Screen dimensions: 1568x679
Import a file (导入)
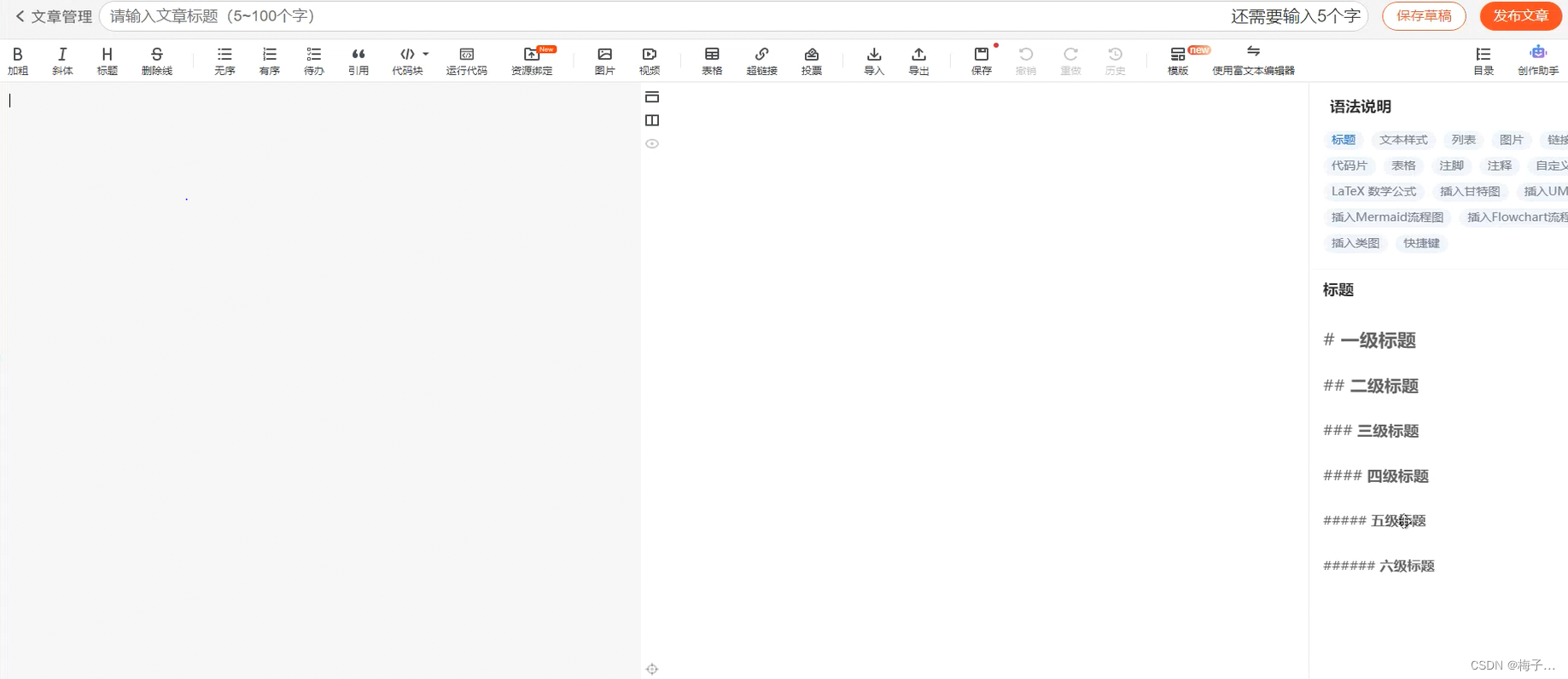click(874, 61)
